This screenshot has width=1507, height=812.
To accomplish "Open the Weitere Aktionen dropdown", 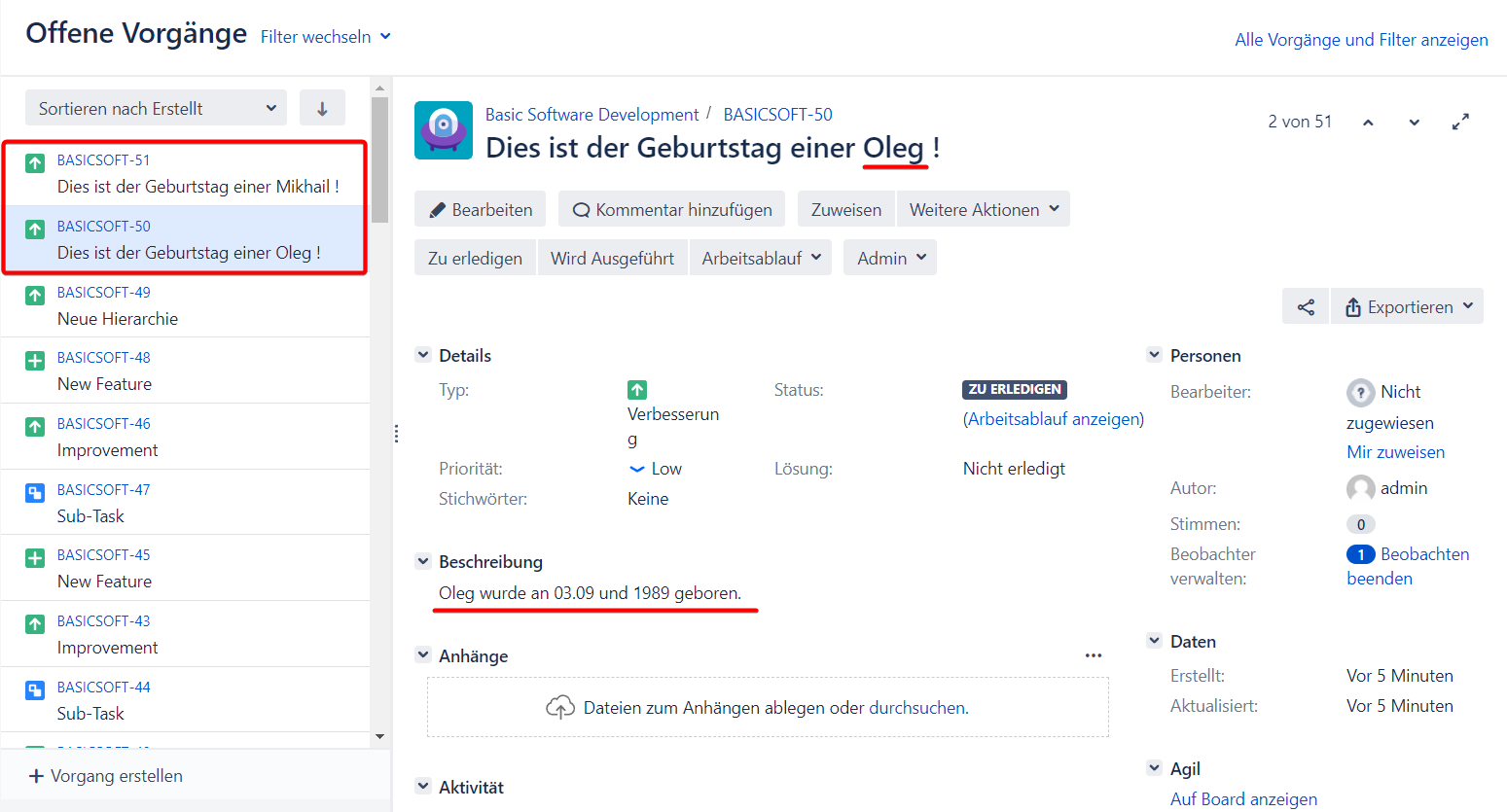I will tap(984, 209).
